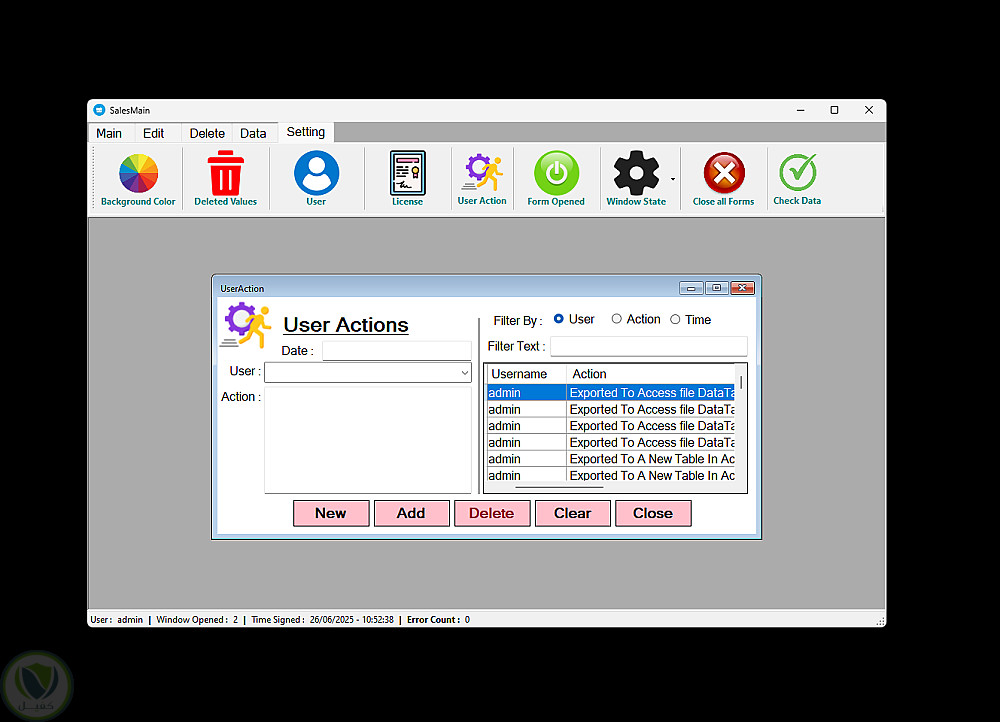Viewport: 1000px width, 722px height.
Task: Open the Delete menu tab
Action: [x=207, y=133]
